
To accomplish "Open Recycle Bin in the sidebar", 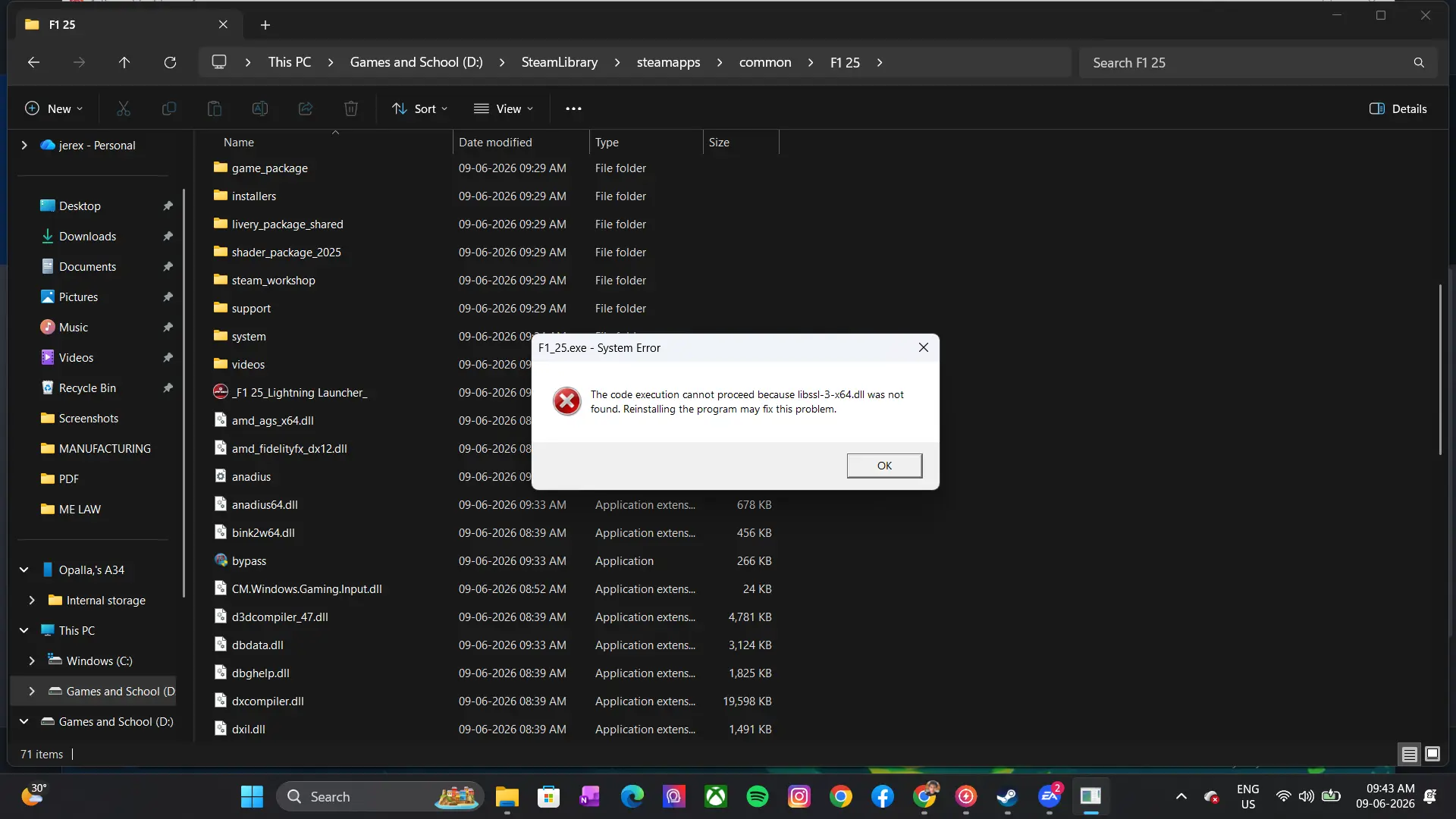I will [x=87, y=388].
